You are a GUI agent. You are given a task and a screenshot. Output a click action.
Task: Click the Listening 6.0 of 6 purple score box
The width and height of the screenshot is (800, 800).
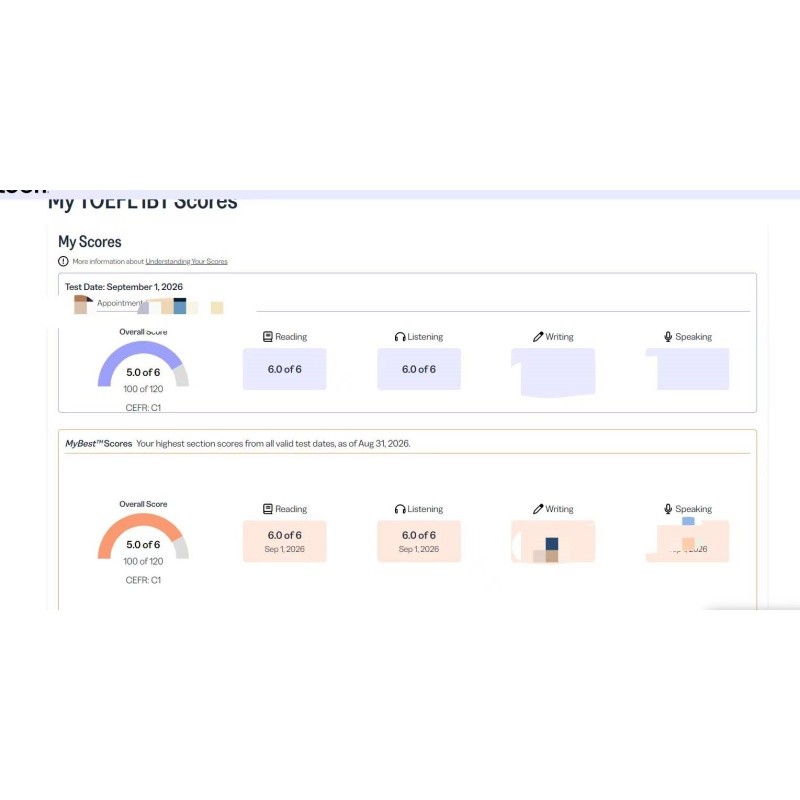[x=419, y=369]
